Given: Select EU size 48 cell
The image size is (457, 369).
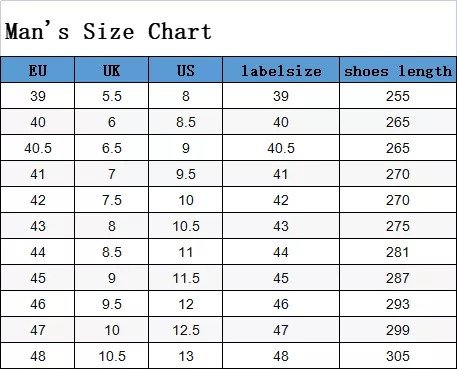Looking at the screenshot, I should [x=38, y=356].
